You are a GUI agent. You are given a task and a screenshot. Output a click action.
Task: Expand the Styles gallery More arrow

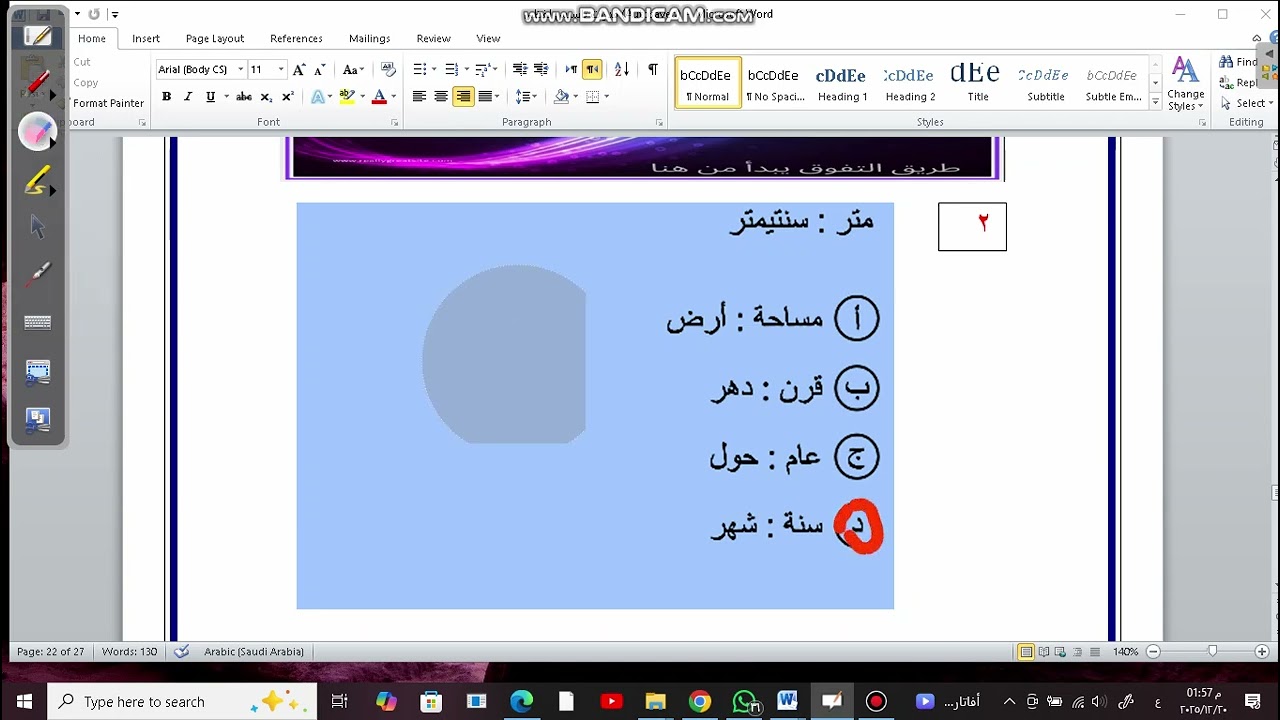pos(1156,102)
